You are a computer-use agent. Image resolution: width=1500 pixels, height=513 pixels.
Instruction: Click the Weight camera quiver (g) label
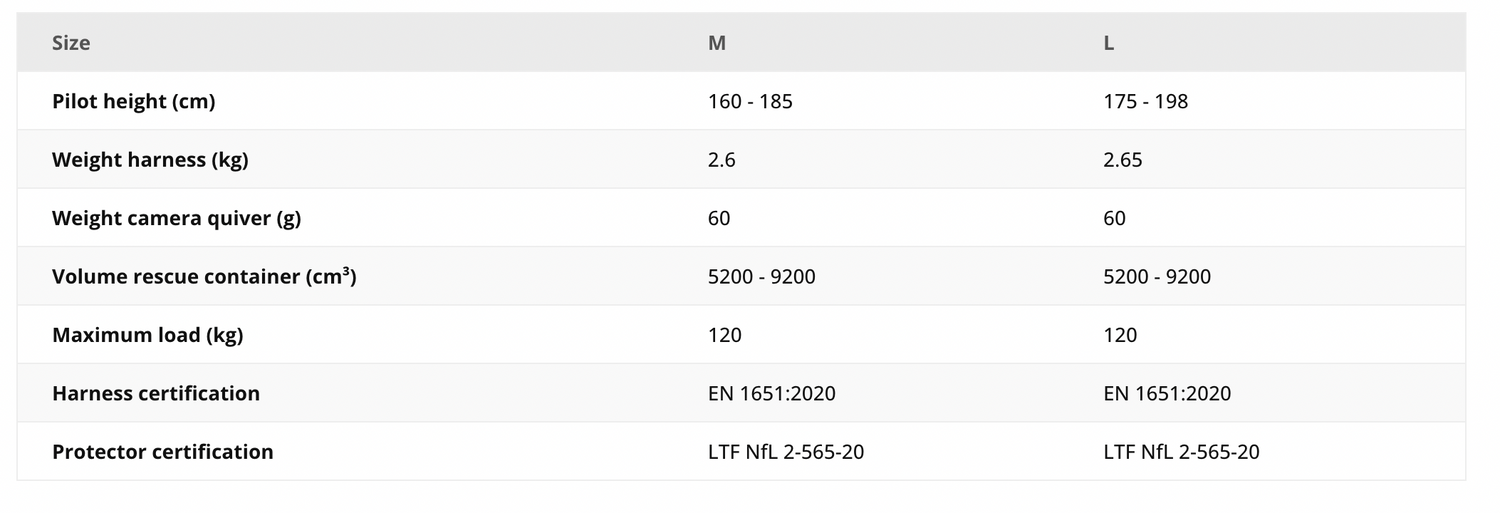176,218
